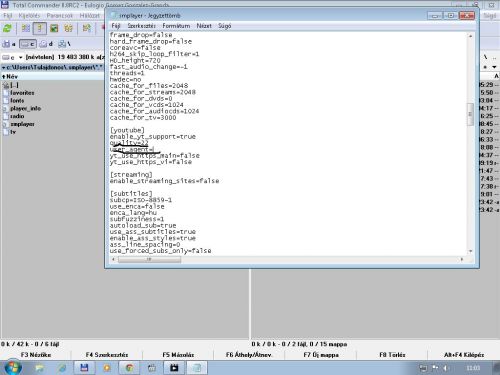Open Notepad Fájl menu
This screenshot has width=500, height=375.
point(116,26)
